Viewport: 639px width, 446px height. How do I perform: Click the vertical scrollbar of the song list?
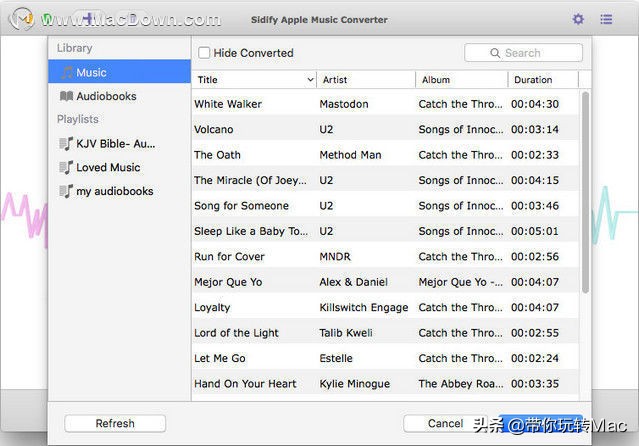pyautogui.click(x=585, y=190)
